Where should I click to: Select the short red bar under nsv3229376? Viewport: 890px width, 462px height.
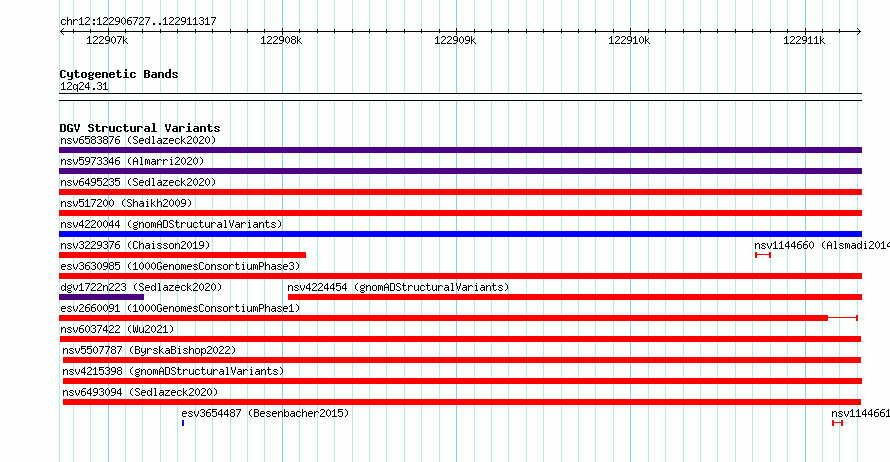[182, 255]
